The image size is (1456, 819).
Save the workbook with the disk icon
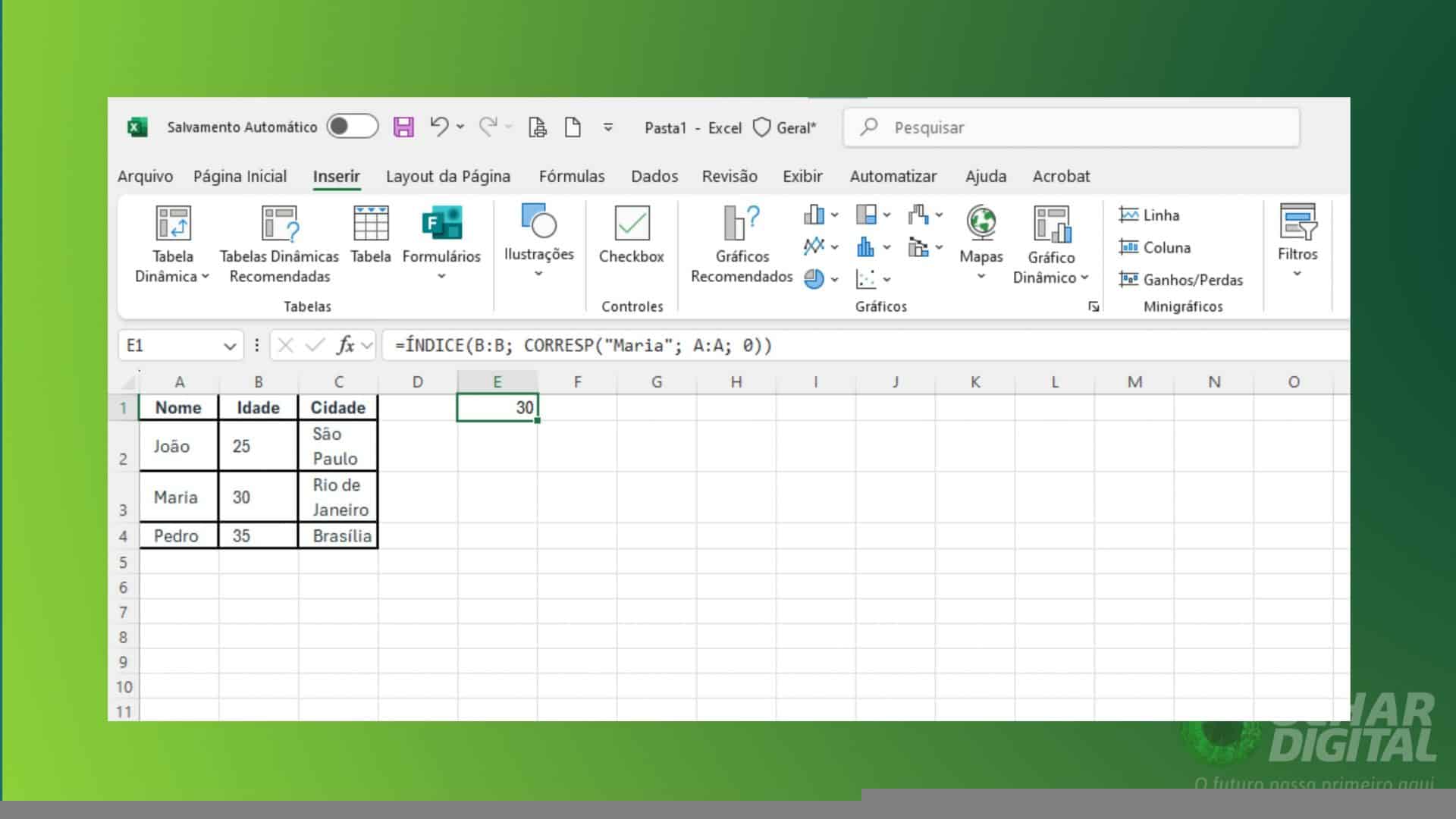403,127
